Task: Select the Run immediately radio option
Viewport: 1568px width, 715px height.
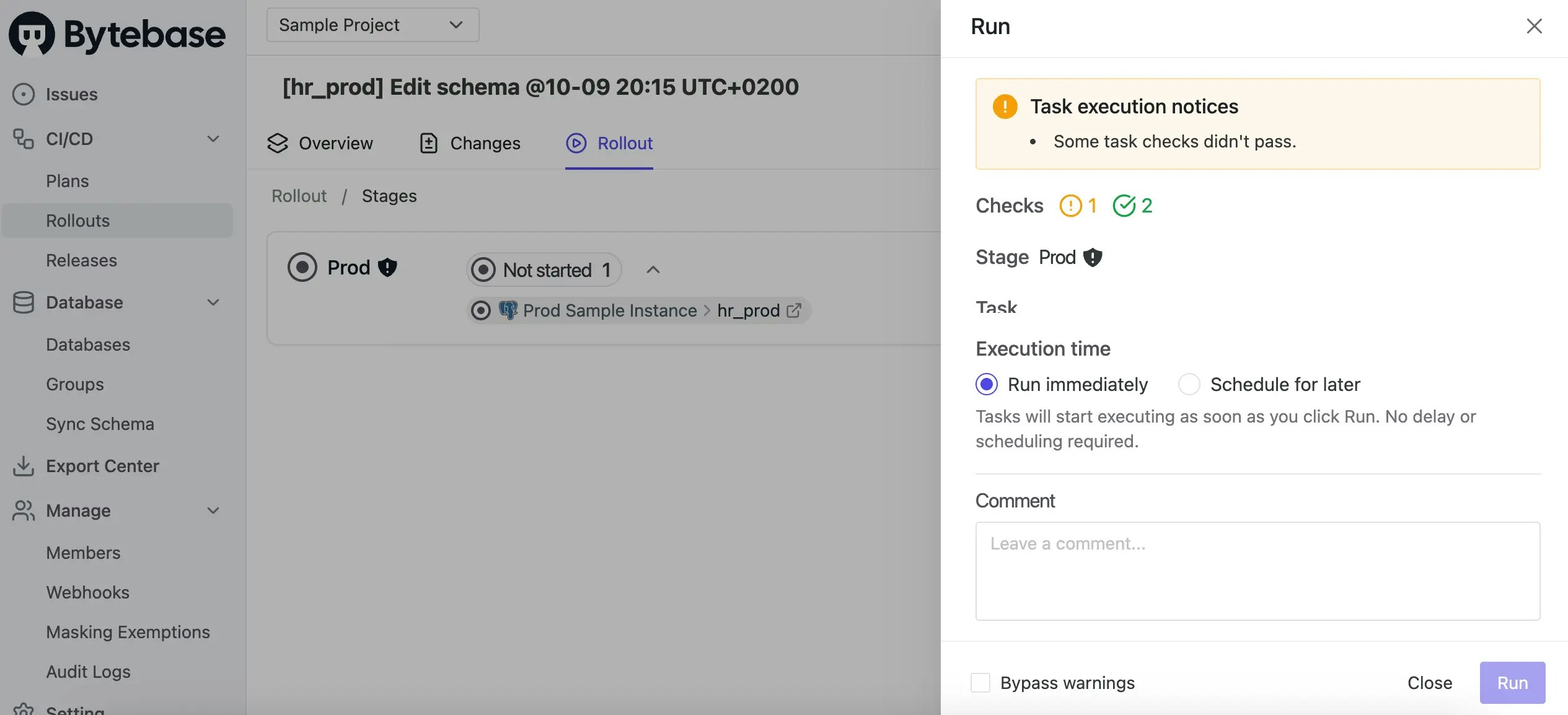Action: (x=987, y=384)
